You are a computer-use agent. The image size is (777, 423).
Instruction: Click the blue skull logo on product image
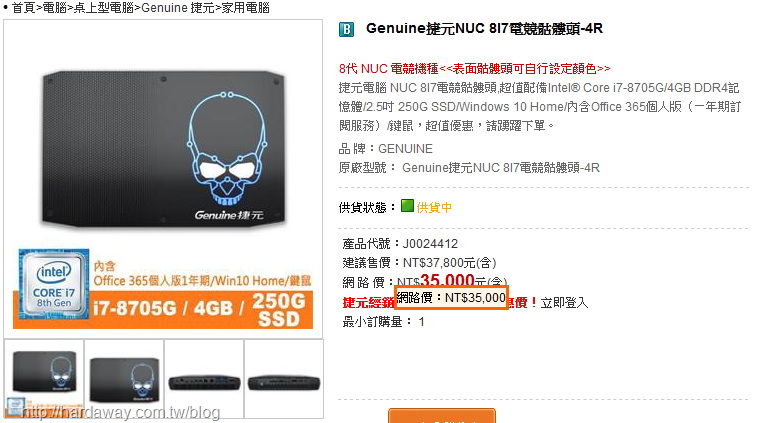pos(227,149)
